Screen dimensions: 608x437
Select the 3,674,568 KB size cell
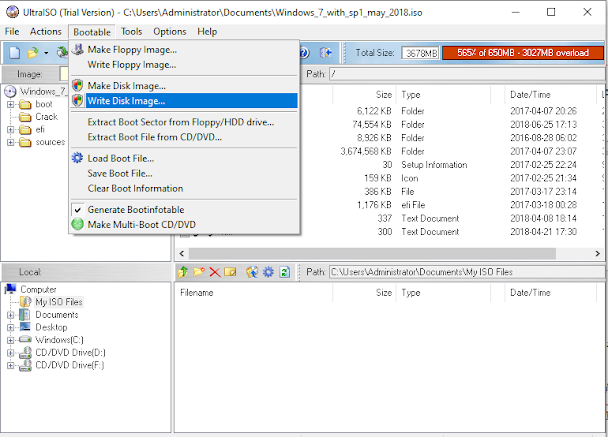[x=366, y=151]
